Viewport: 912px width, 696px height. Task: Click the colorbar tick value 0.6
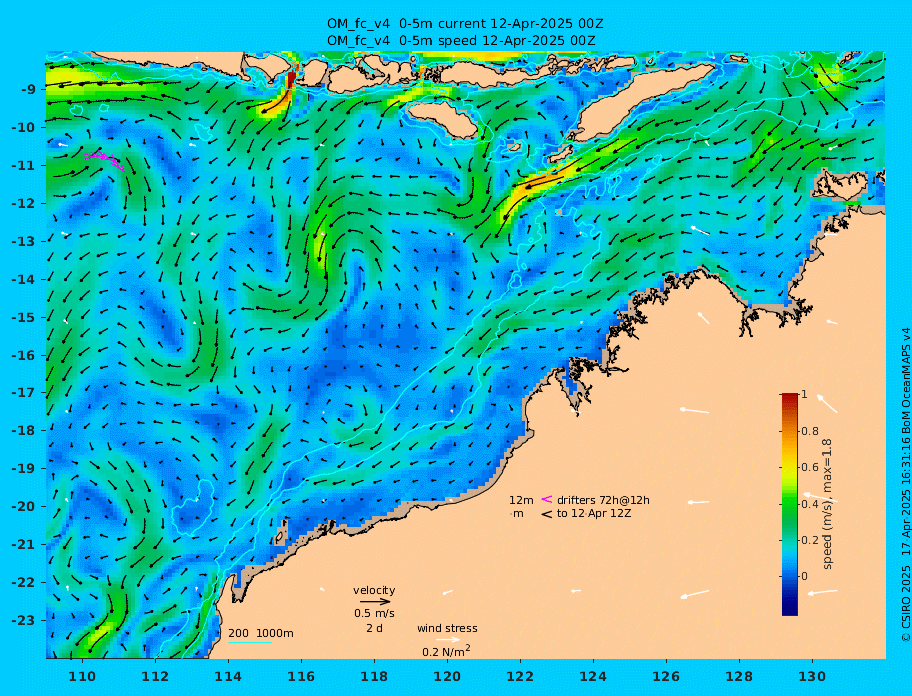click(x=810, y=467)
